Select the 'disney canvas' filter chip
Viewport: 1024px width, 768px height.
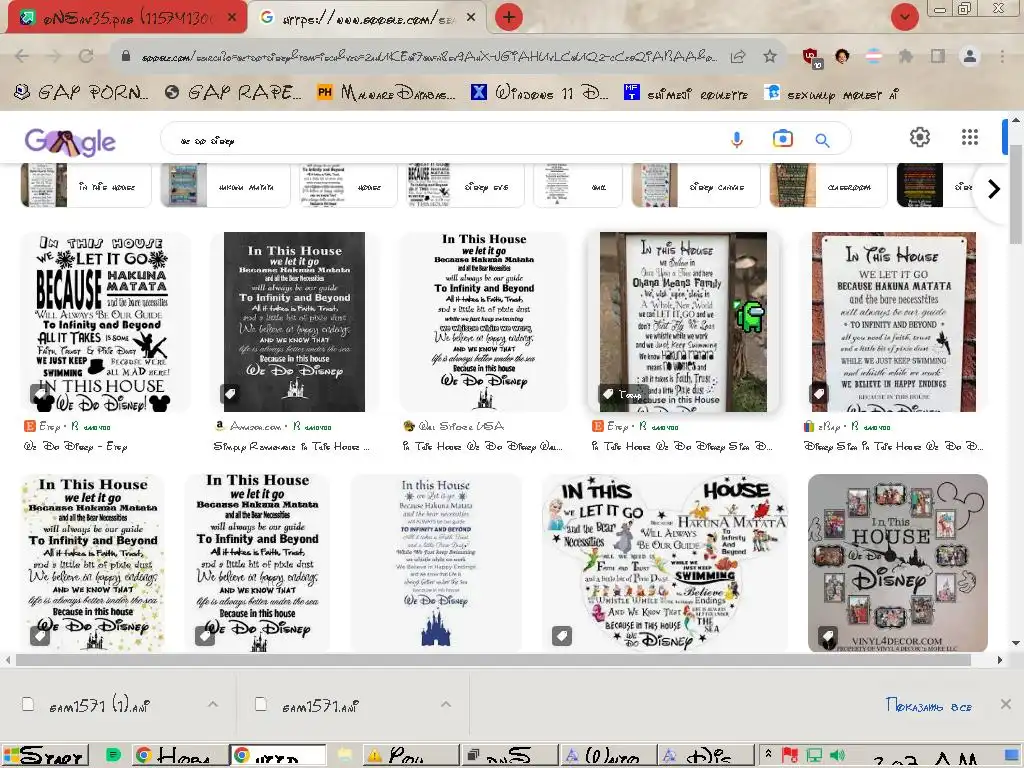click(x=696, y=185)
